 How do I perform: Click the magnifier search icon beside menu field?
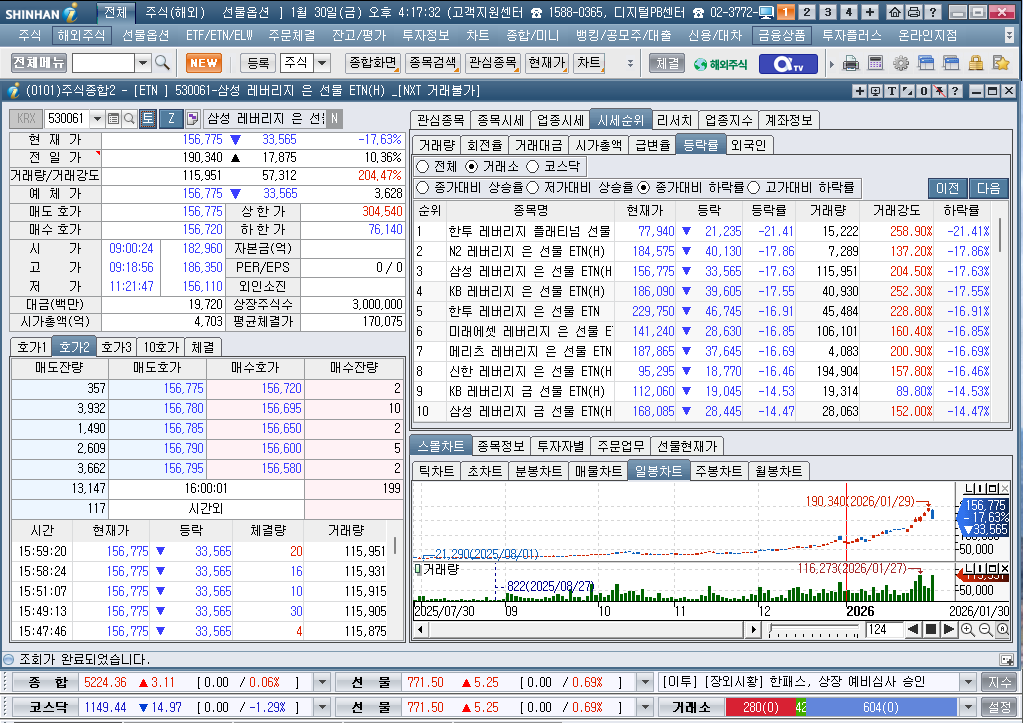coord(162,63)
